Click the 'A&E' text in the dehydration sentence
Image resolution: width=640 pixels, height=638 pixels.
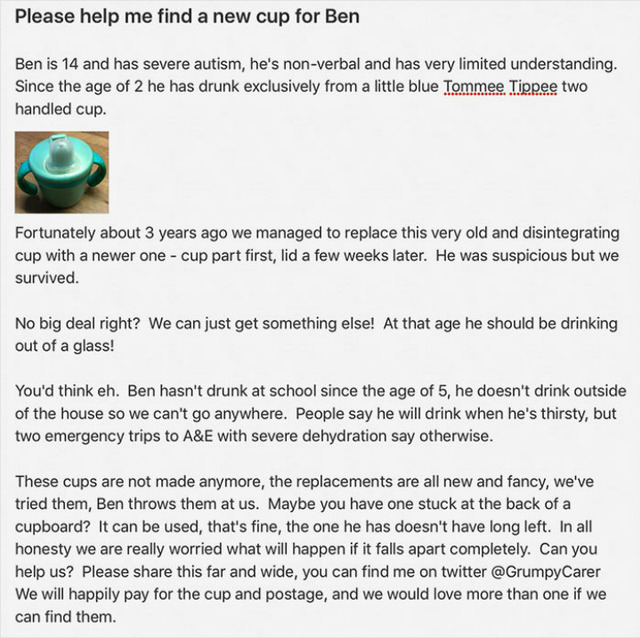pos(198,436)
